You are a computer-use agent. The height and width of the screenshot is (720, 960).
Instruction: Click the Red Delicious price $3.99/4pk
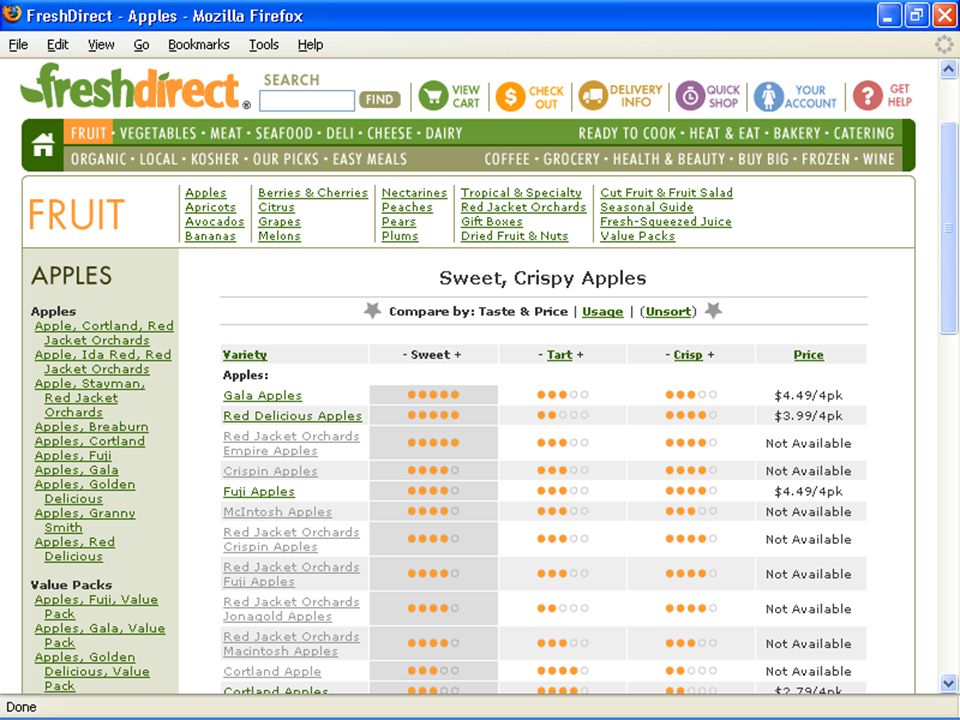pyautogui.click(x=808, y=416)
